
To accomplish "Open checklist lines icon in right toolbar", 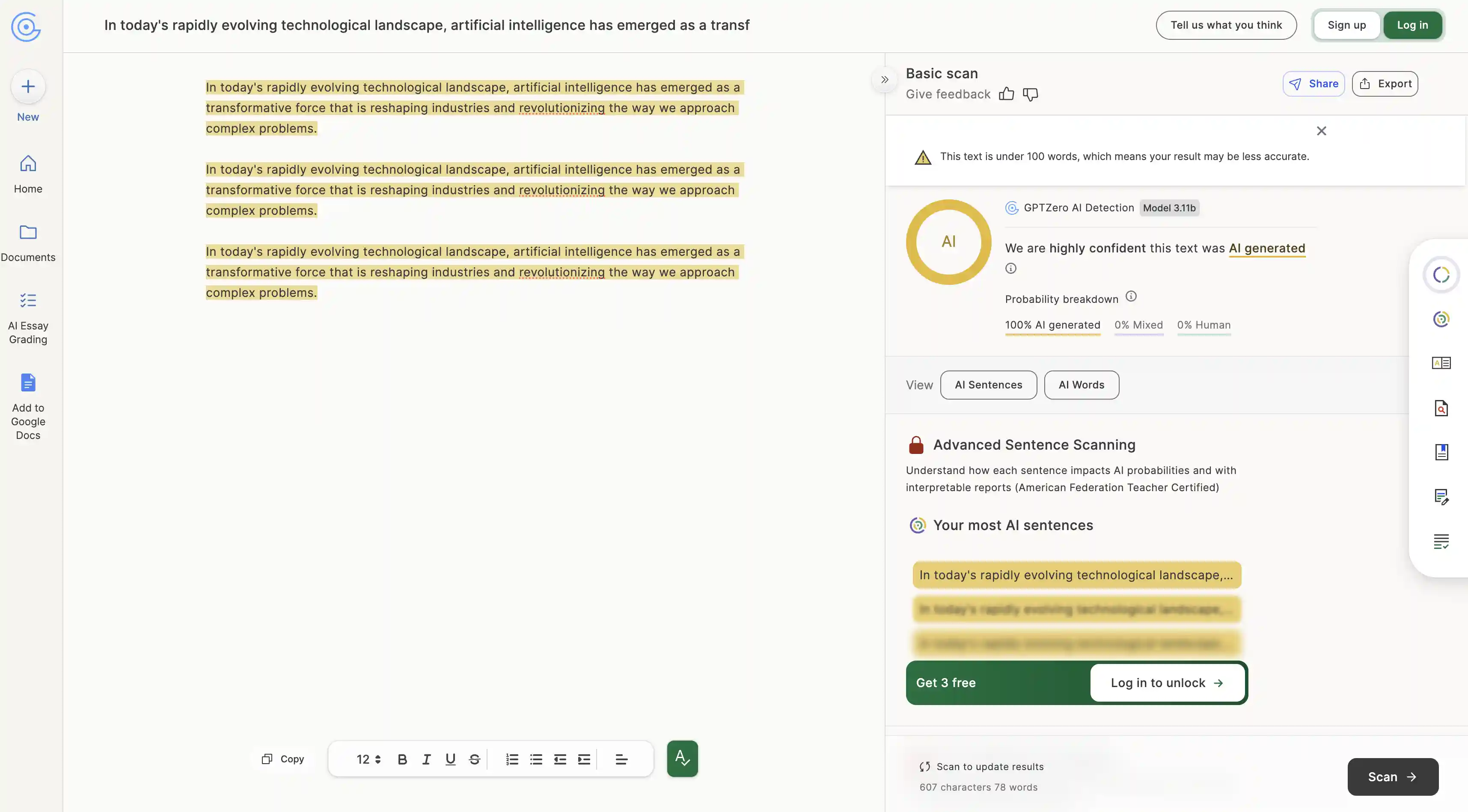I will 1441,541.
